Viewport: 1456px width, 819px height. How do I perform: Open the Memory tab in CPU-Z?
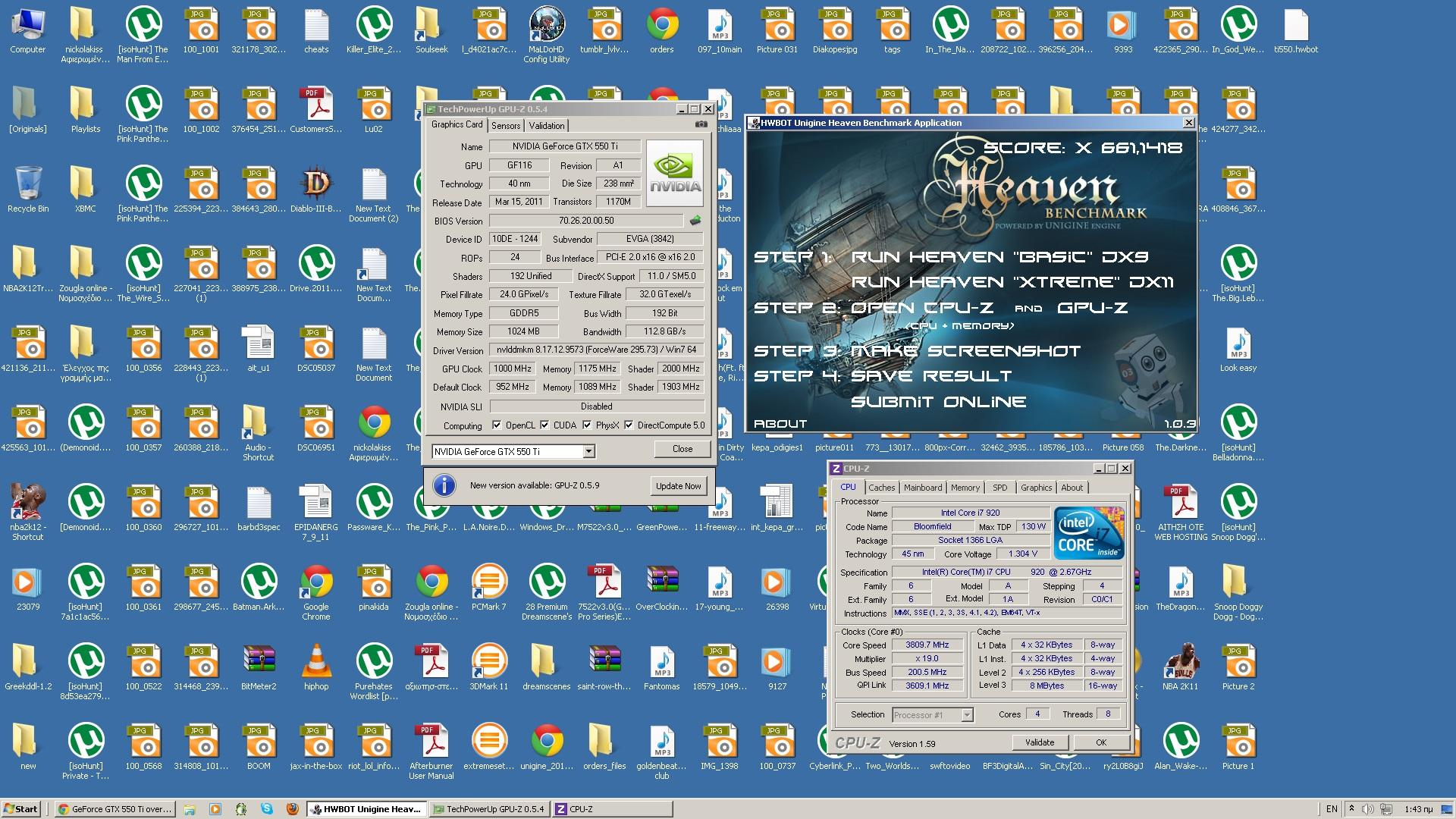pos(965,488)
